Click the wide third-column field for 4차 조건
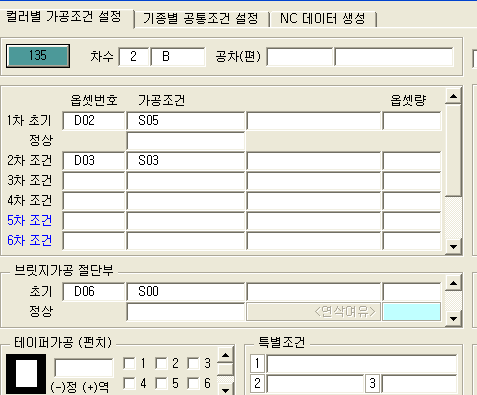This screenshot has height=395, width=477. (313, 201)
